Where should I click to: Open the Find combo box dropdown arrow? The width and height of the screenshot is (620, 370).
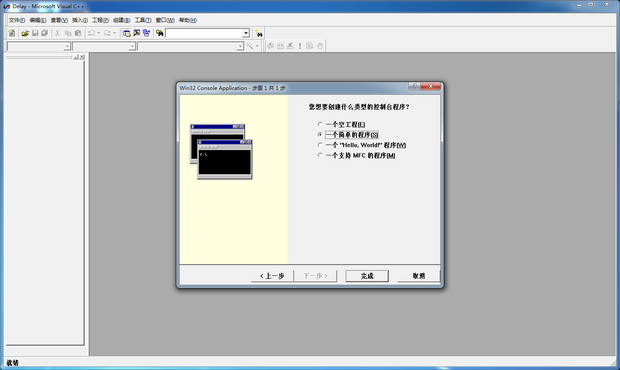click(x=246, y=34)
